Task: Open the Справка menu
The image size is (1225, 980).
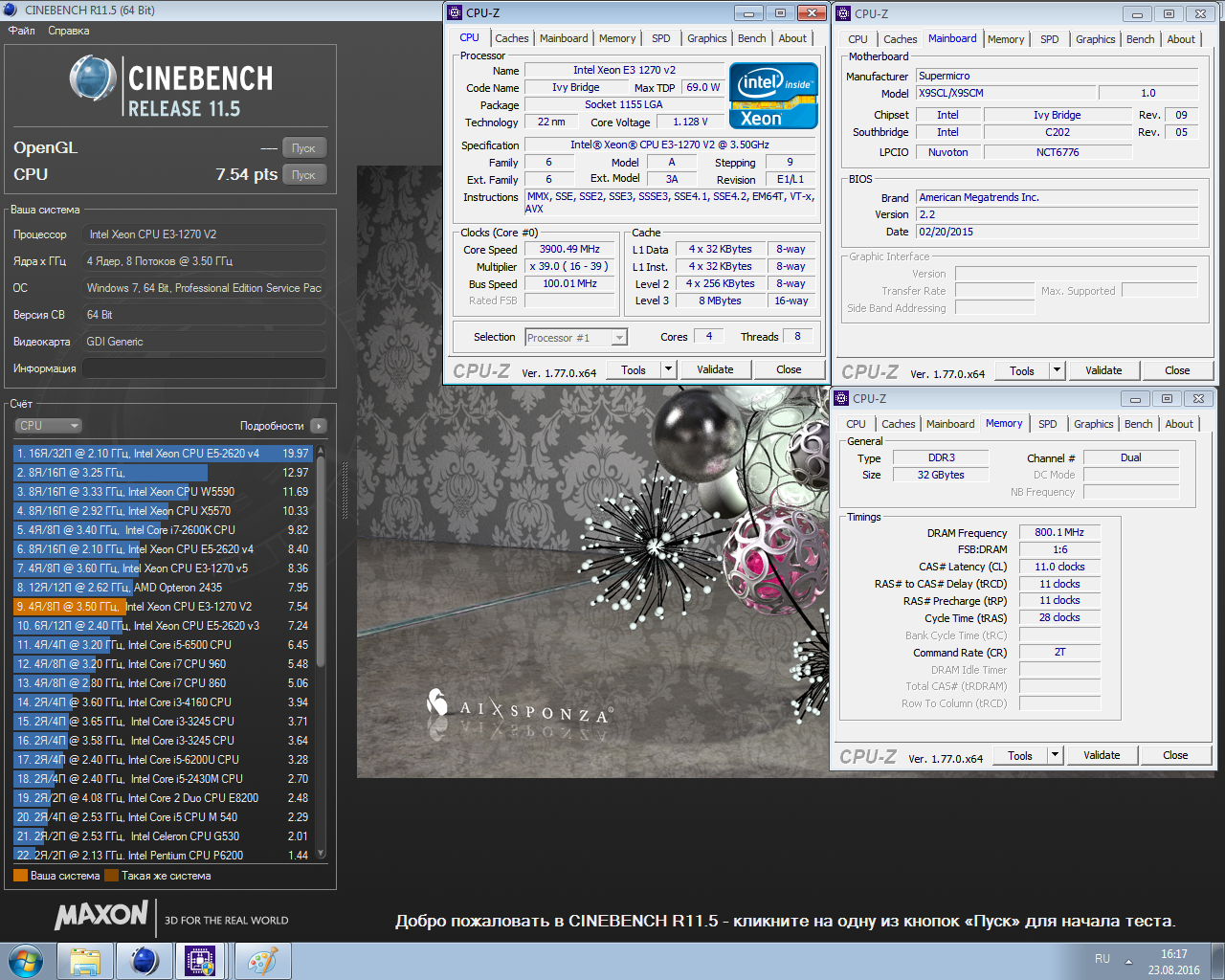Action: (69, 31)
